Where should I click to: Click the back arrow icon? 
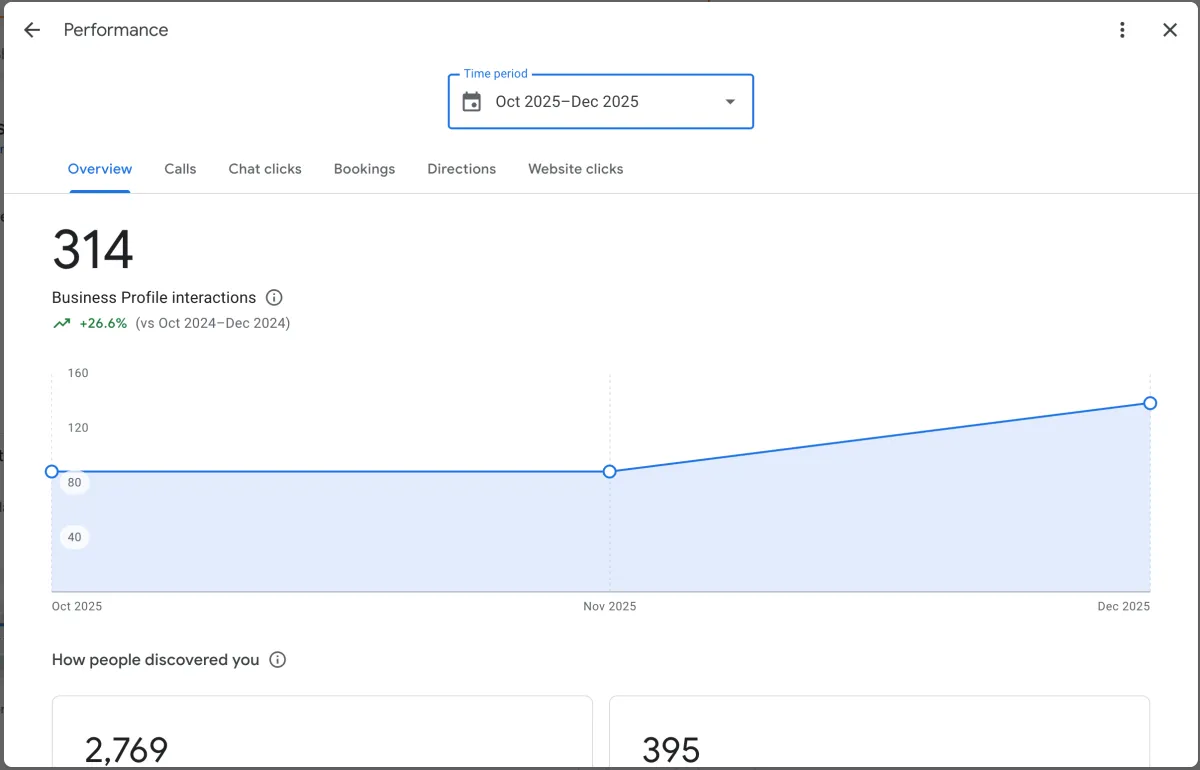[32, 30]
